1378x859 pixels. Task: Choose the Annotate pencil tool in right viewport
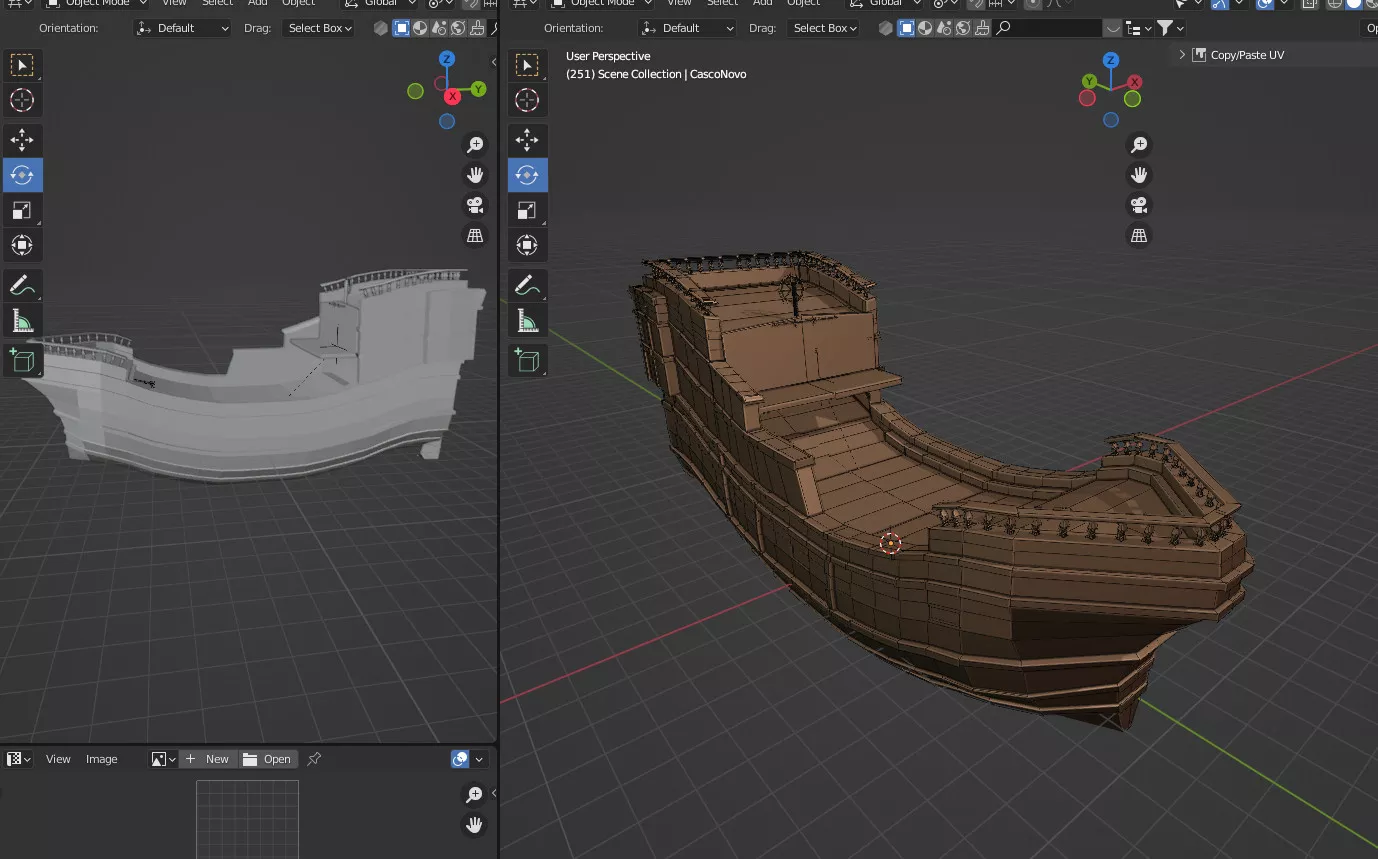(x=527, y=286)
